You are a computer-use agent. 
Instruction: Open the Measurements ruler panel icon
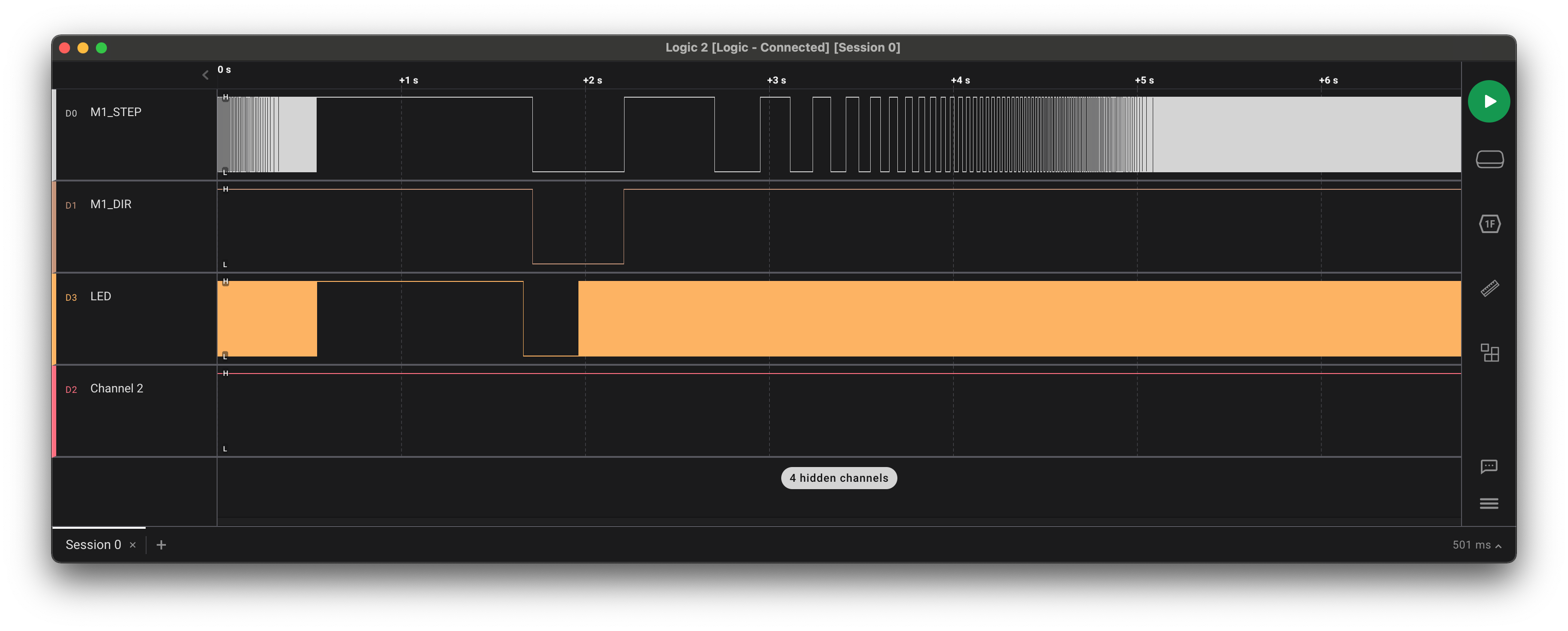tap(1489, 288)
